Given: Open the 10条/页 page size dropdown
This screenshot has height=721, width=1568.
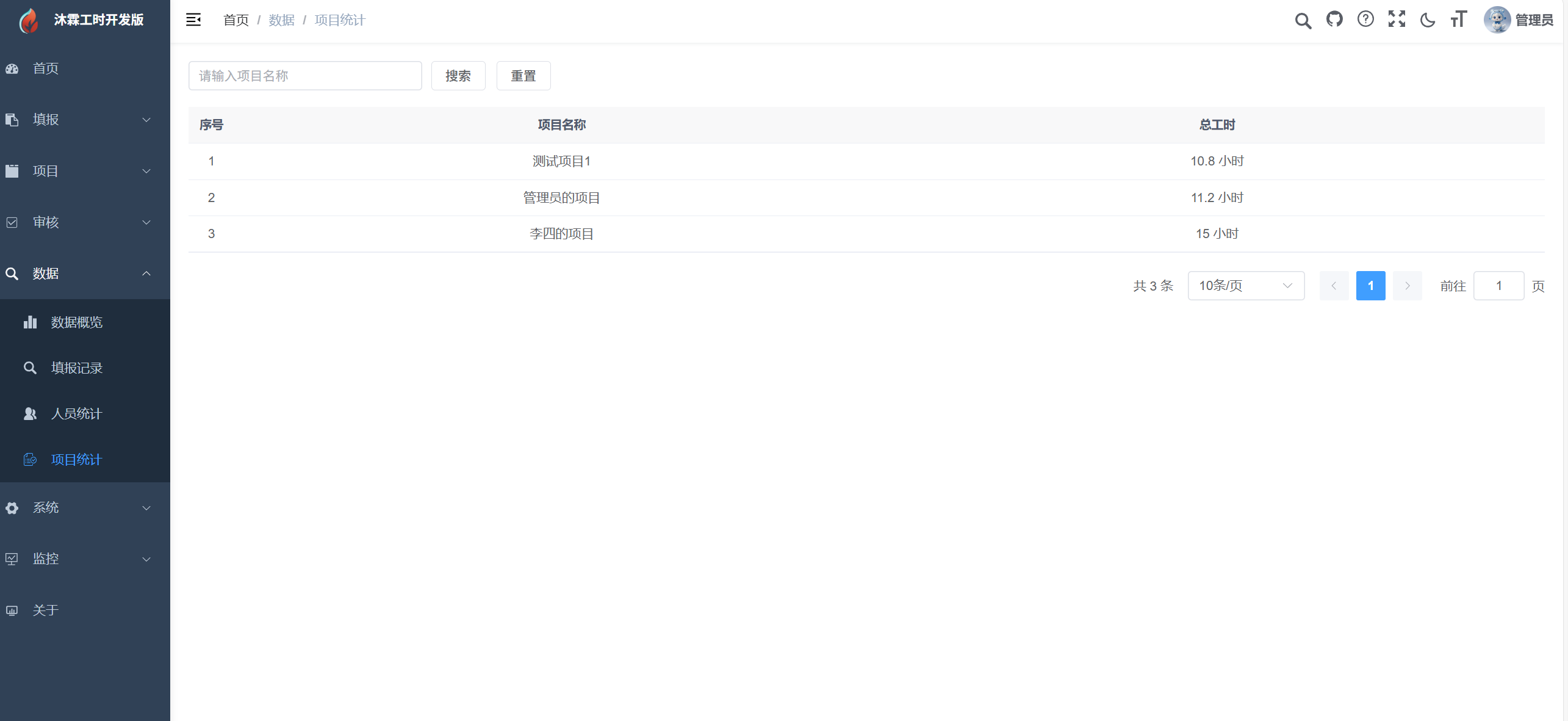Looking at the screenshot, I should (x=1245, y=285).
